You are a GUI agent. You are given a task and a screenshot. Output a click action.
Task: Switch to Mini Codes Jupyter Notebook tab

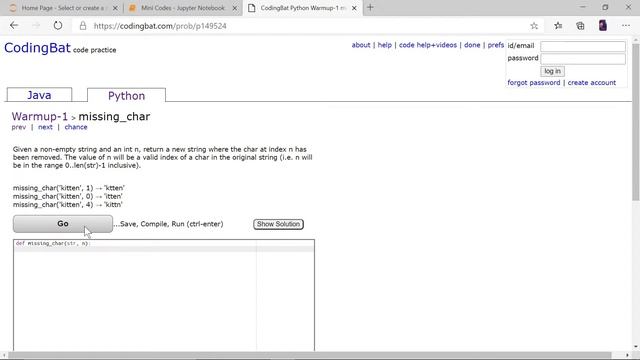(183, 8)
